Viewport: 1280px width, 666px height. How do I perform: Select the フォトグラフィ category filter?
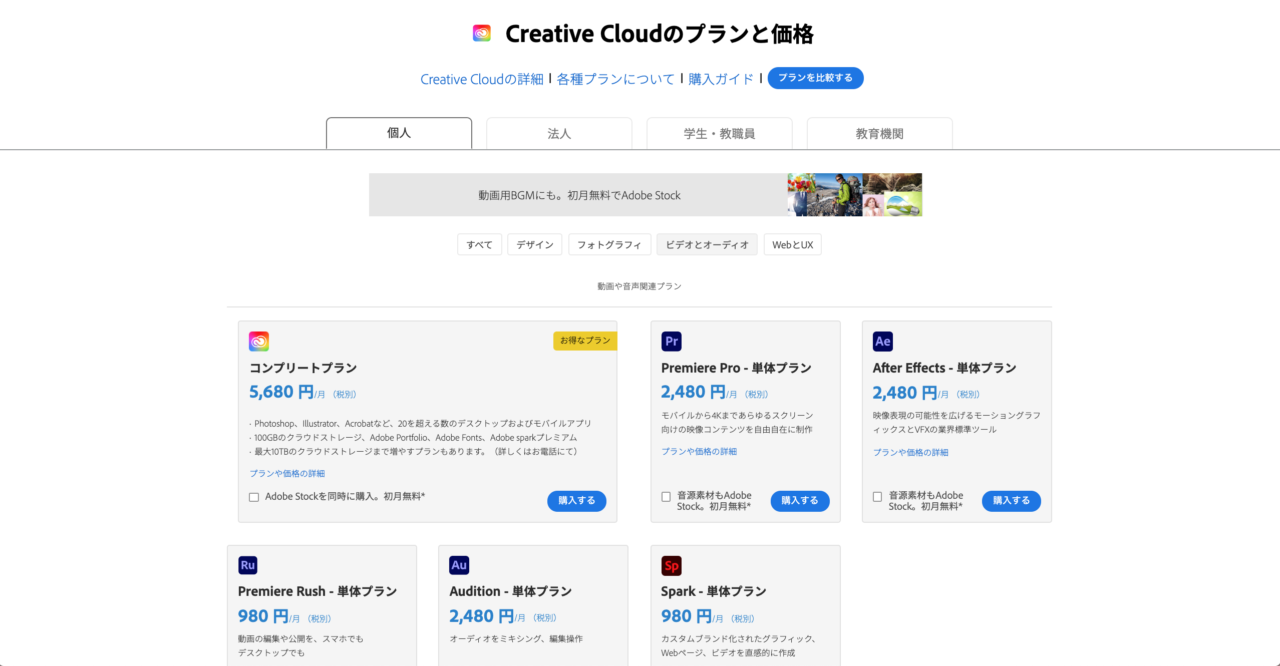pos(609,243)
